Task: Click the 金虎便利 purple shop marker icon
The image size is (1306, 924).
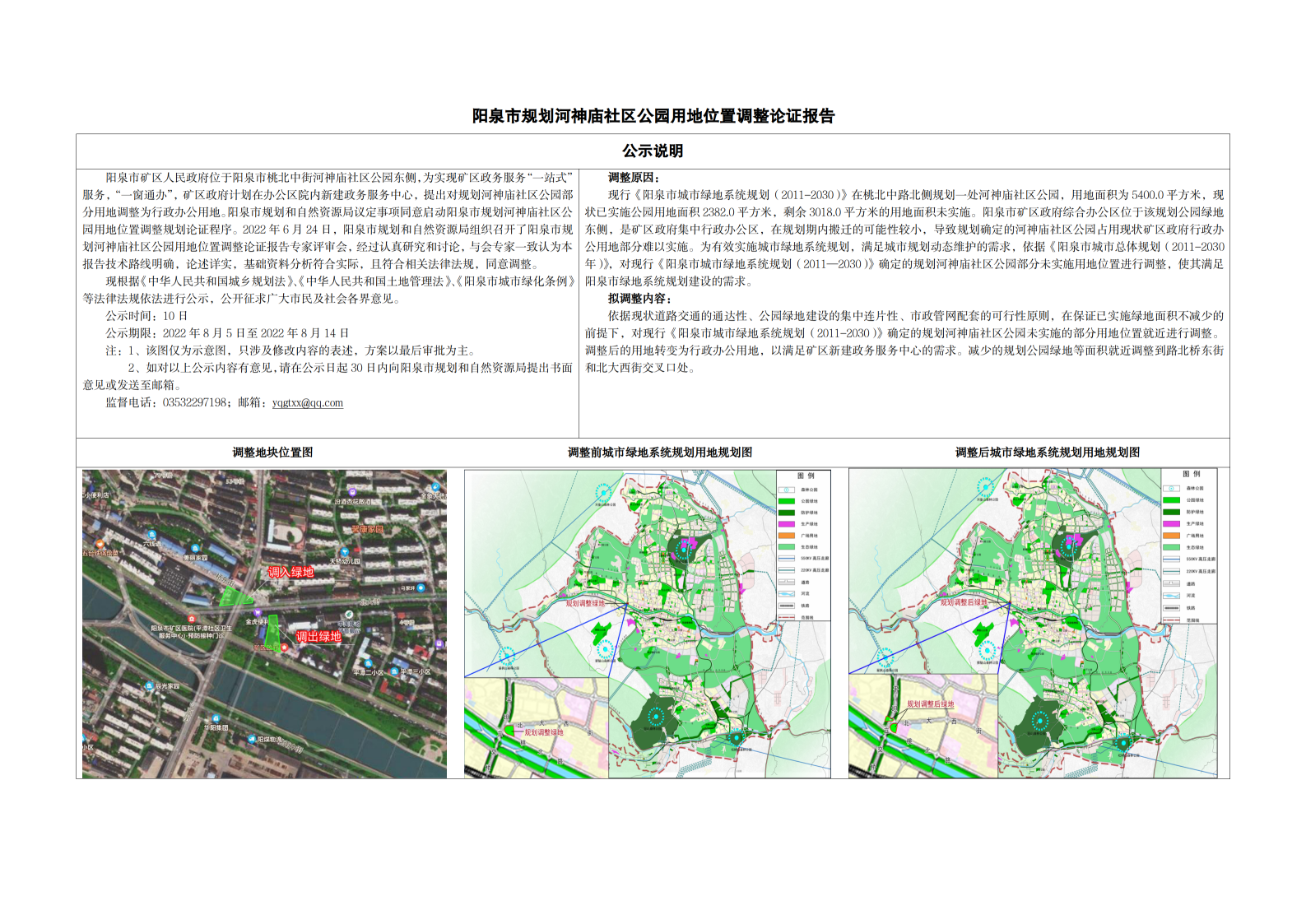Action: 258,613
